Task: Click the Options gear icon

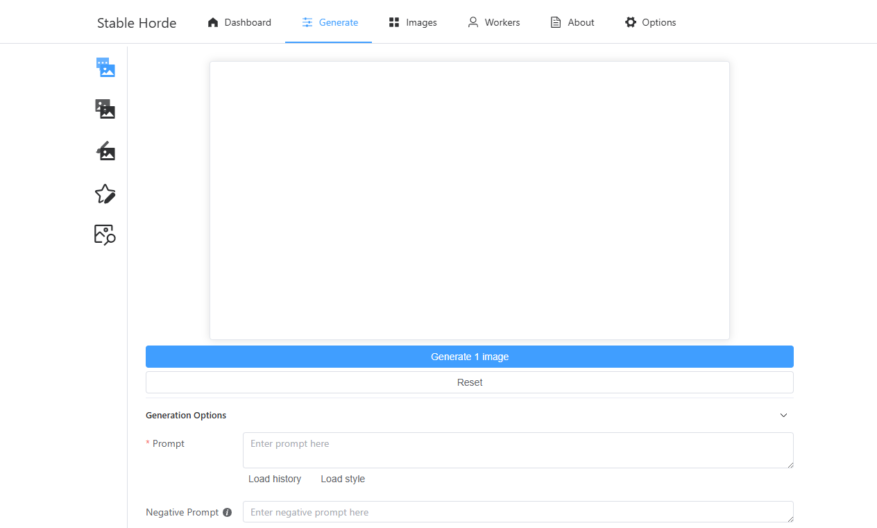Action: point(630,22)
